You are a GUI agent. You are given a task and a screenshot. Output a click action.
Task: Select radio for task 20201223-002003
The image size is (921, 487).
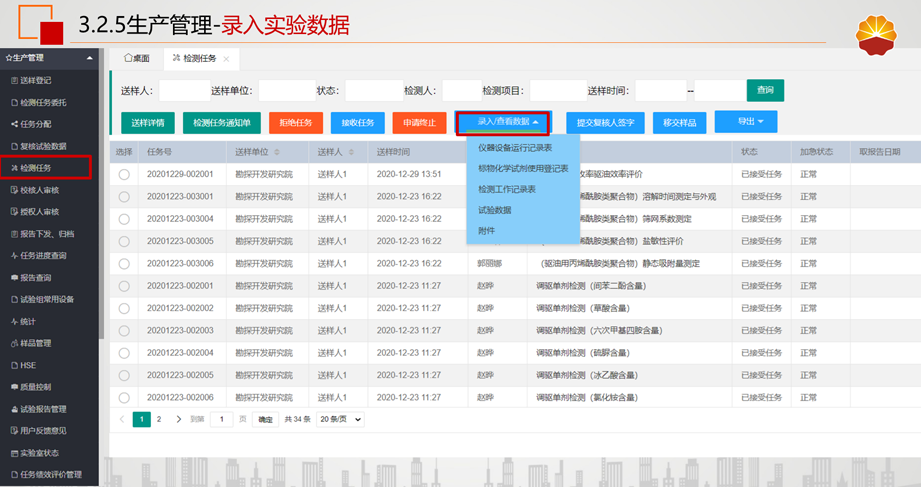124,331
